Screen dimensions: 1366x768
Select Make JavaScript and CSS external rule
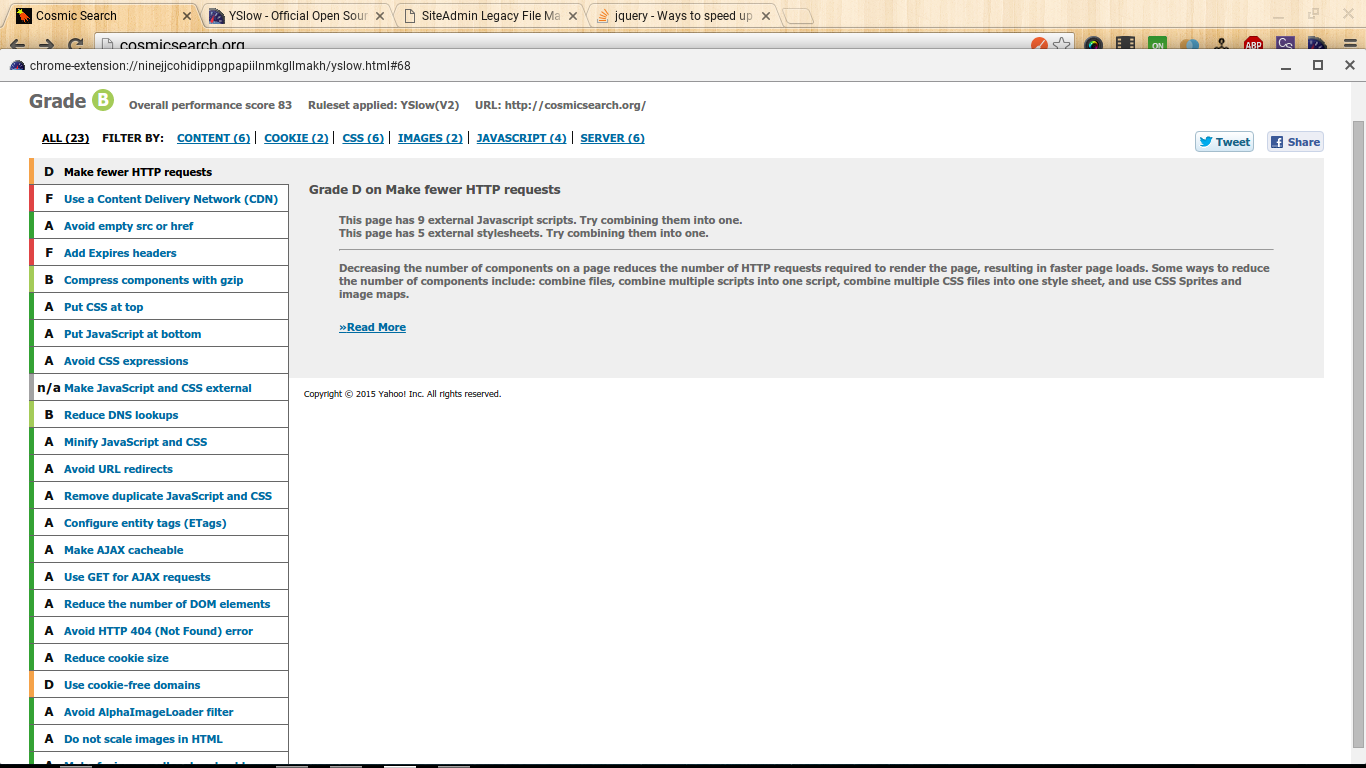pos(159,388)
